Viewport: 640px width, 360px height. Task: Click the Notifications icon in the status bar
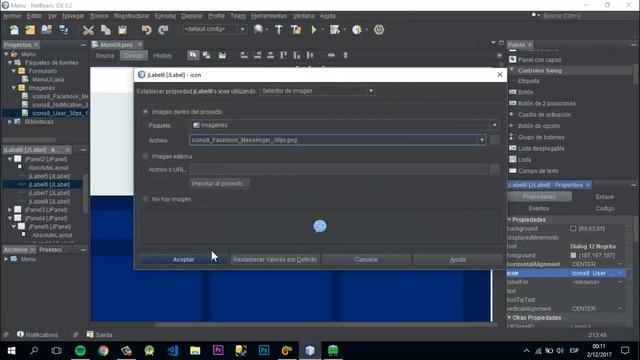coord(20,334)
